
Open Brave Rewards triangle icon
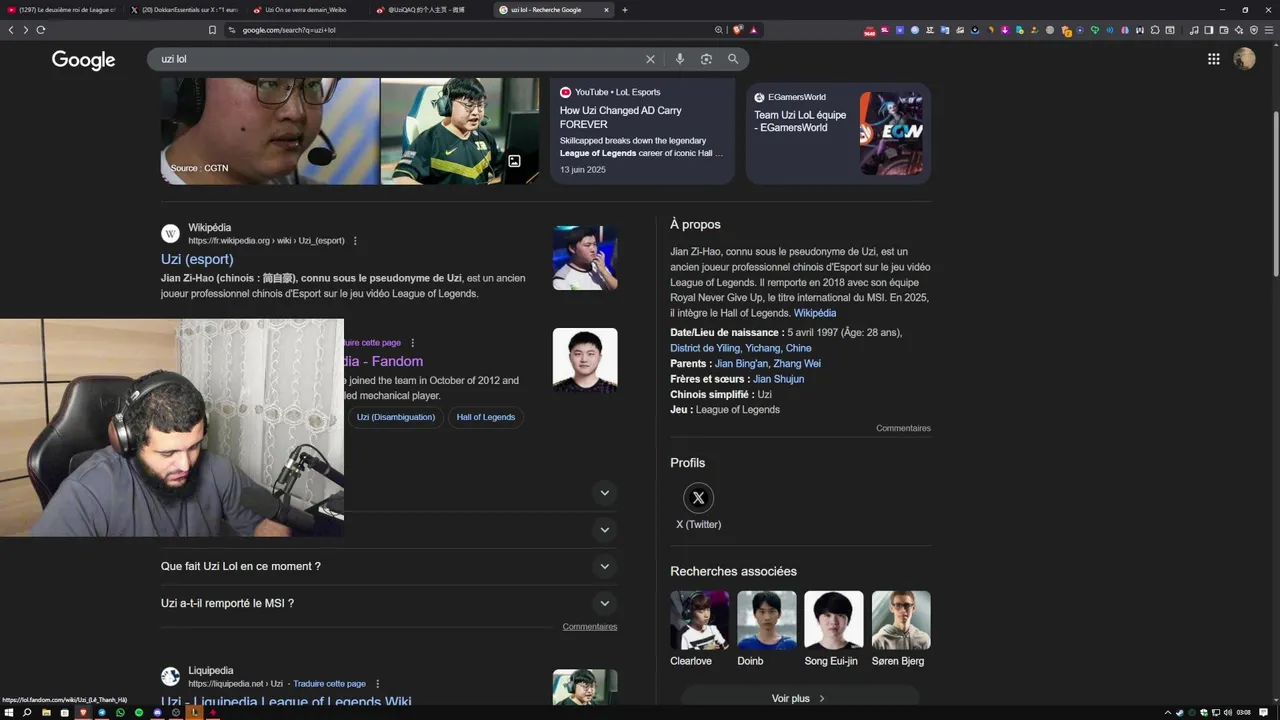pyautogui.click(x=753, y=30)
